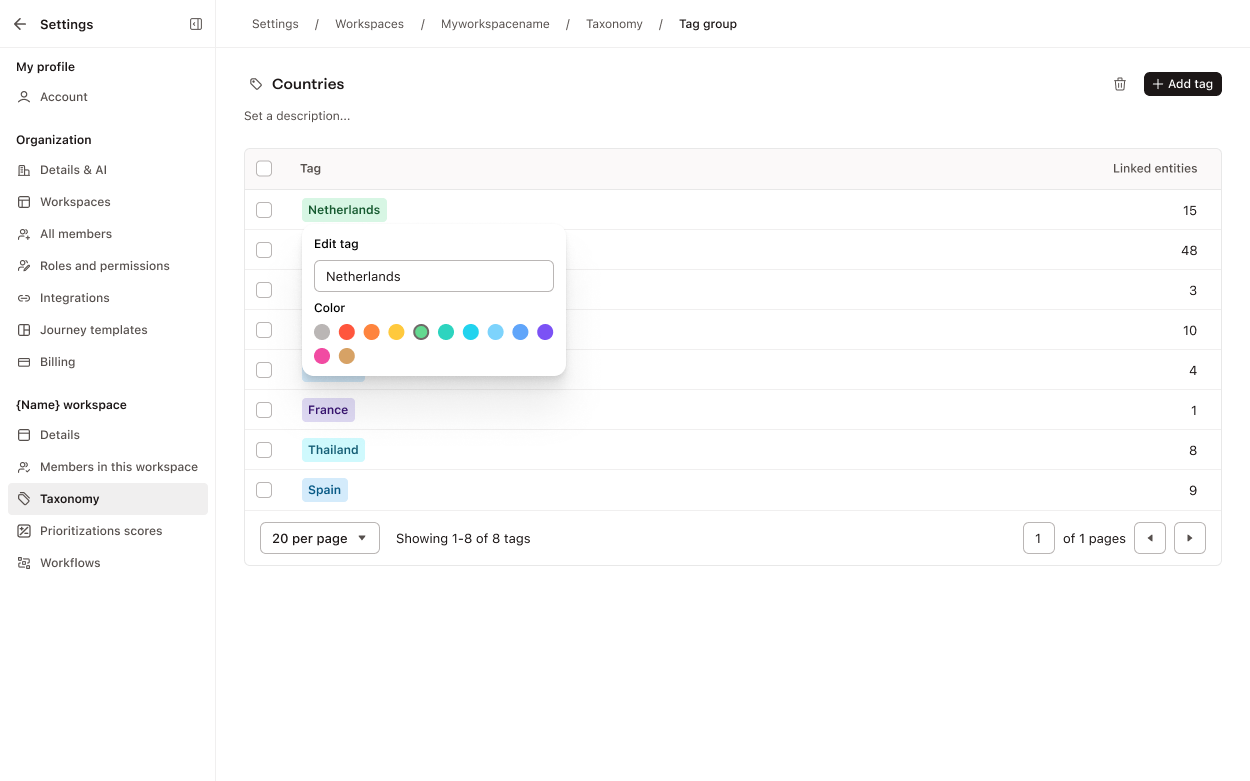Choose the orange color swatch
Viewport: 1250px width, 781px height.
372,332
